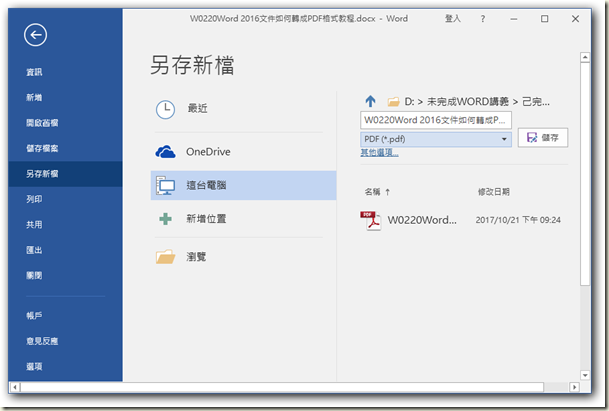Click the PDF file icon in list

pyautogui.click(x=371, y=221)
